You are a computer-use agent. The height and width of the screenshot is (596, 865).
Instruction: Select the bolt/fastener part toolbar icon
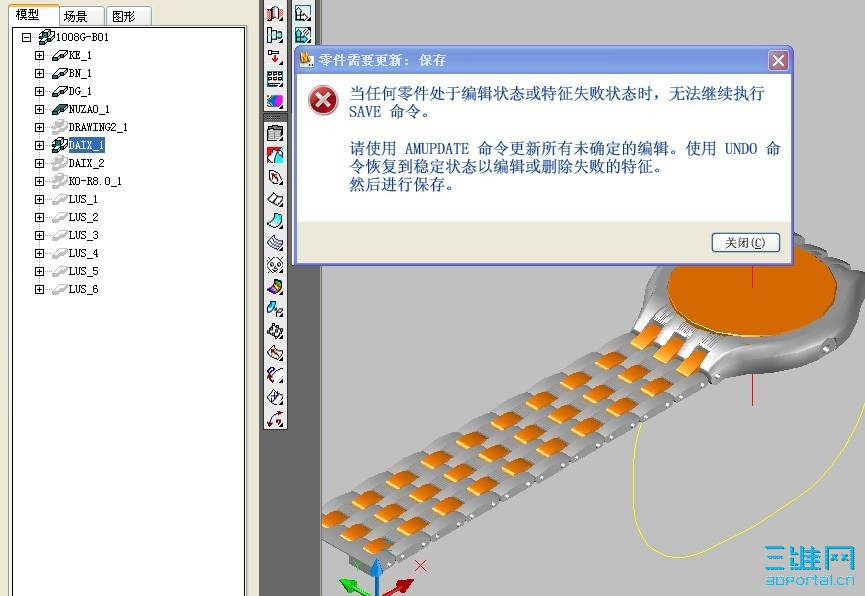click(275, 35)
